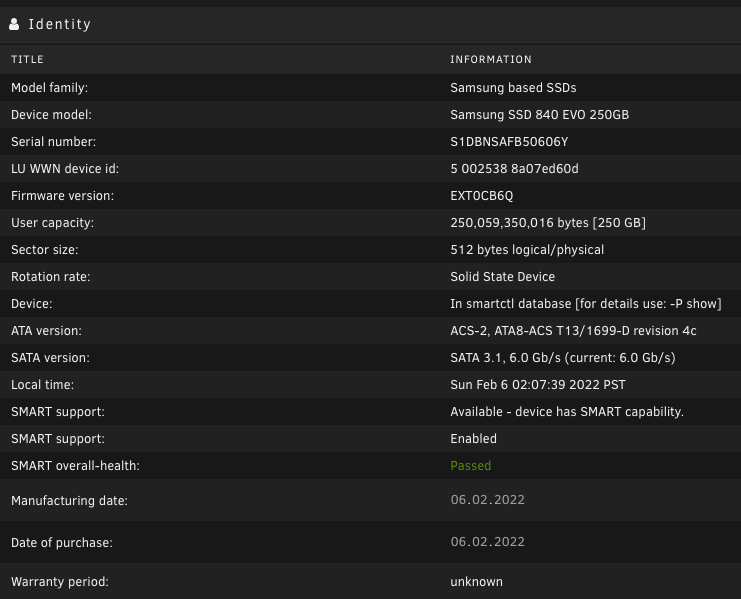Edit the Manufacturing date field
The height and width of the screenshot is (599, 741).
[488, 500]
